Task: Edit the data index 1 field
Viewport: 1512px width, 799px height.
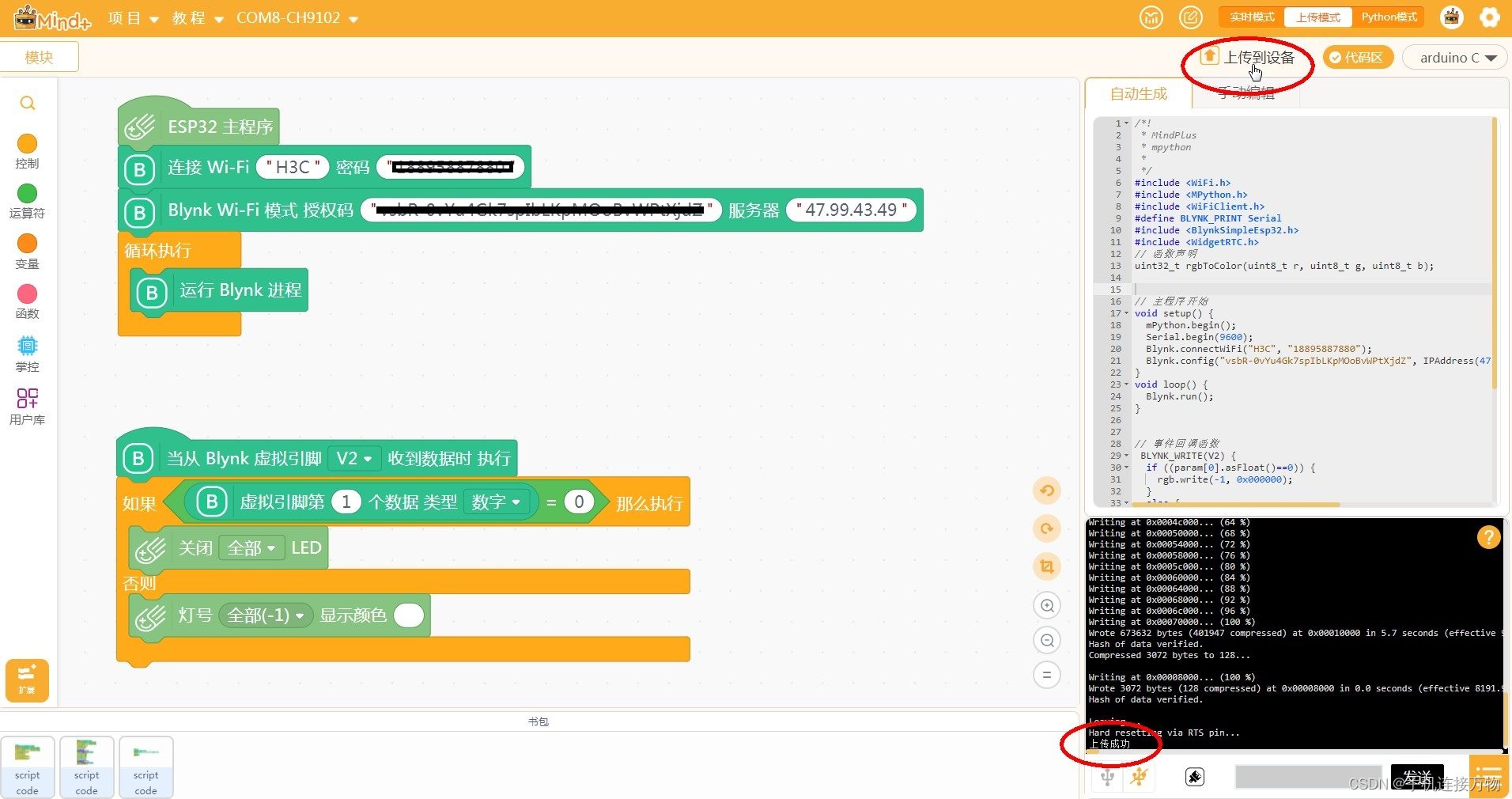Action: point(346,502)
